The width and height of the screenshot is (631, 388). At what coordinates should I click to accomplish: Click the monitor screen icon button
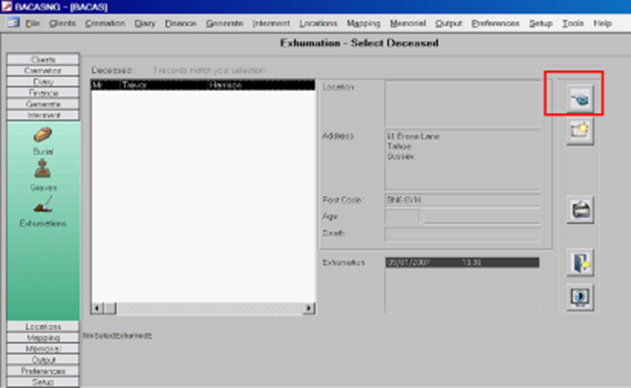[580, 297]
